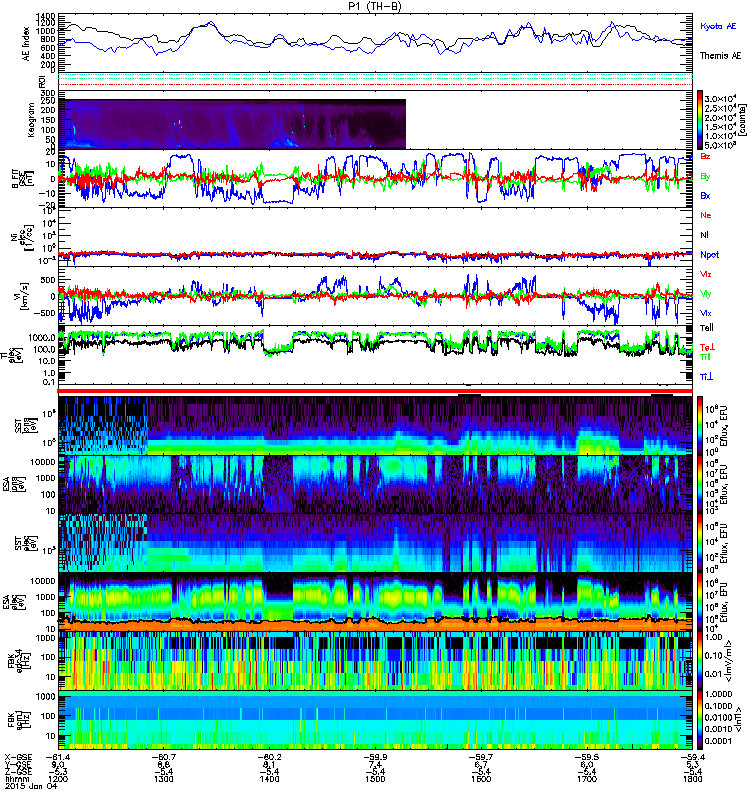
Task: Click the "1700" time tick label
Action: pyautogui.click(x=587, y=779)
